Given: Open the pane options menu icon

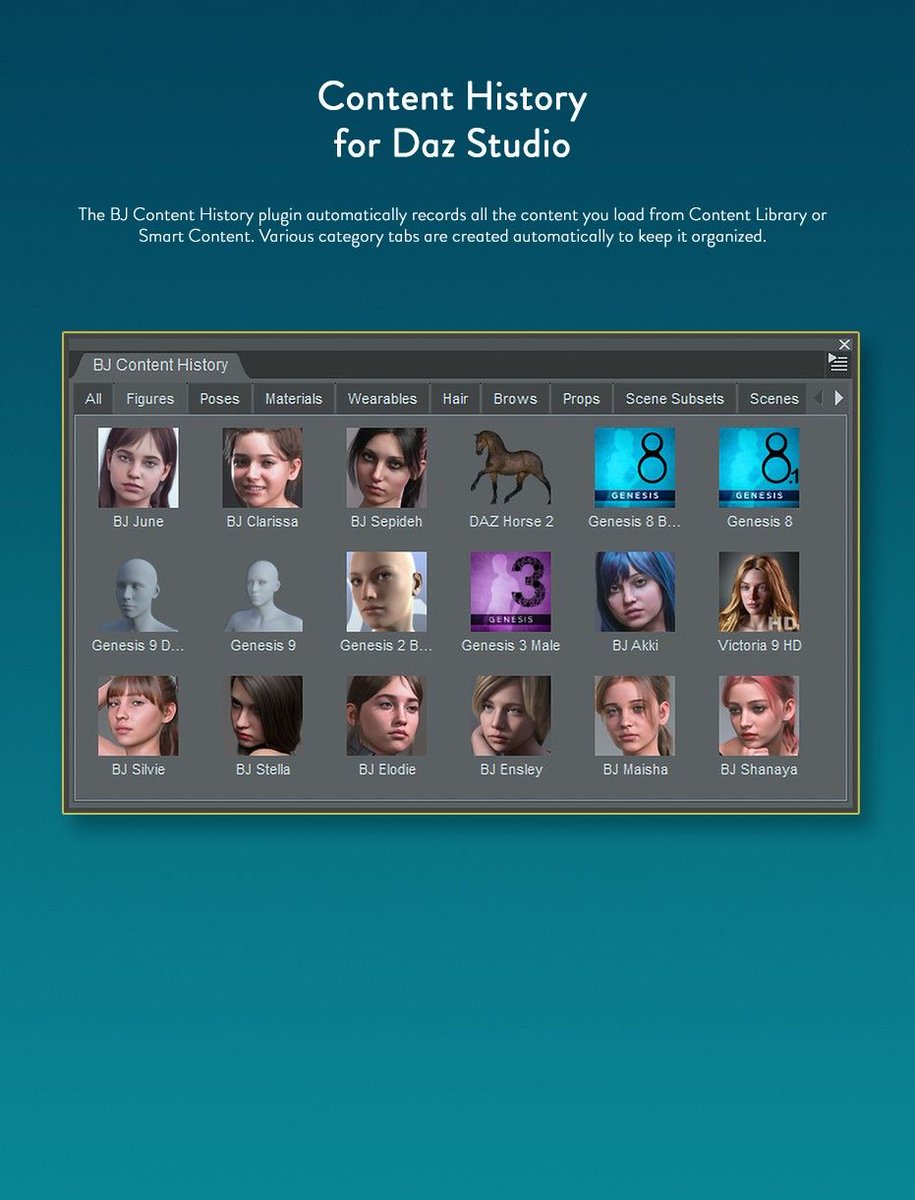Looking at the screenshot, I should [x=838, y=364].
